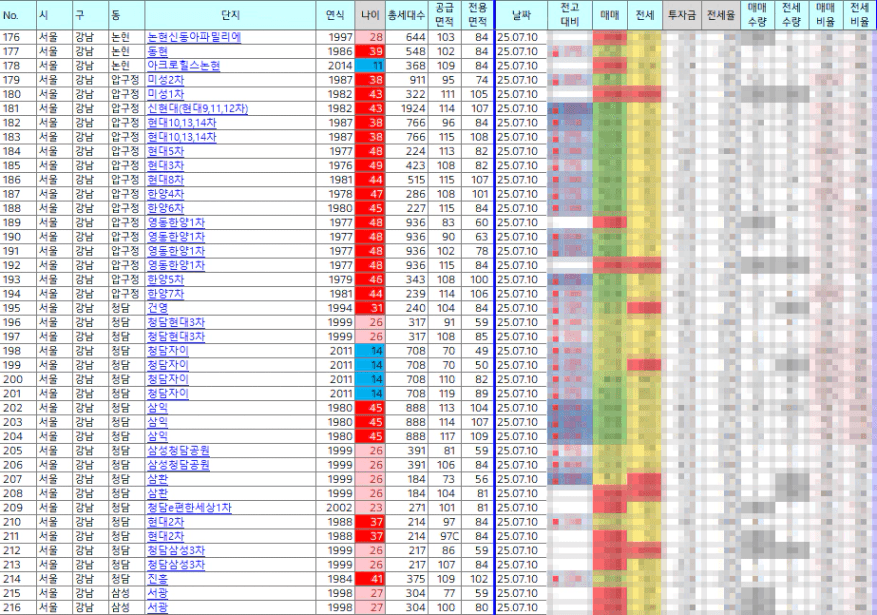Open 현대2차 link in row 210
Screen dimensions: 877x615
tap(166, 522)
